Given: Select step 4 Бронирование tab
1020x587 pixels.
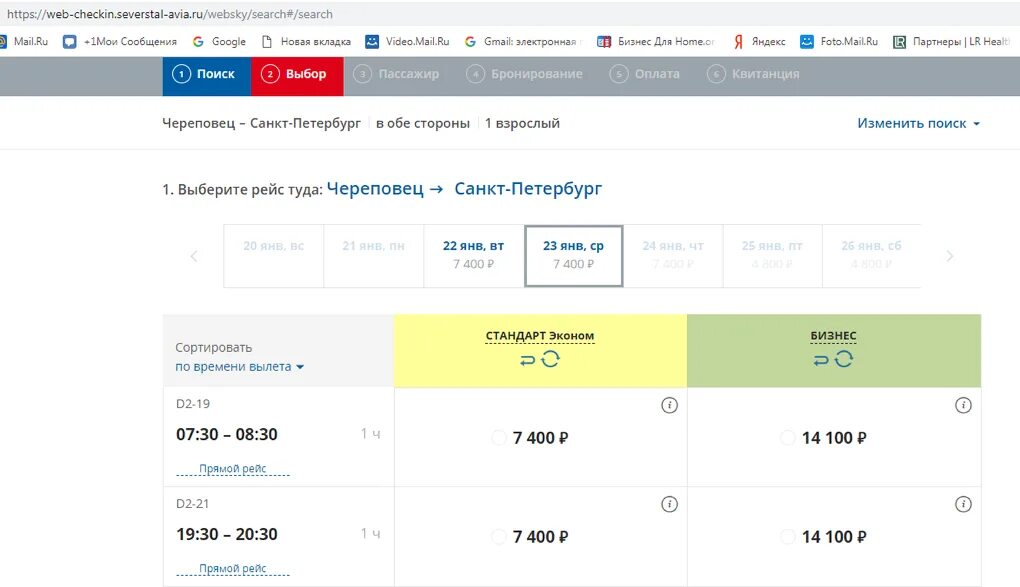Looking at the screenshot, I should point(524,74).
